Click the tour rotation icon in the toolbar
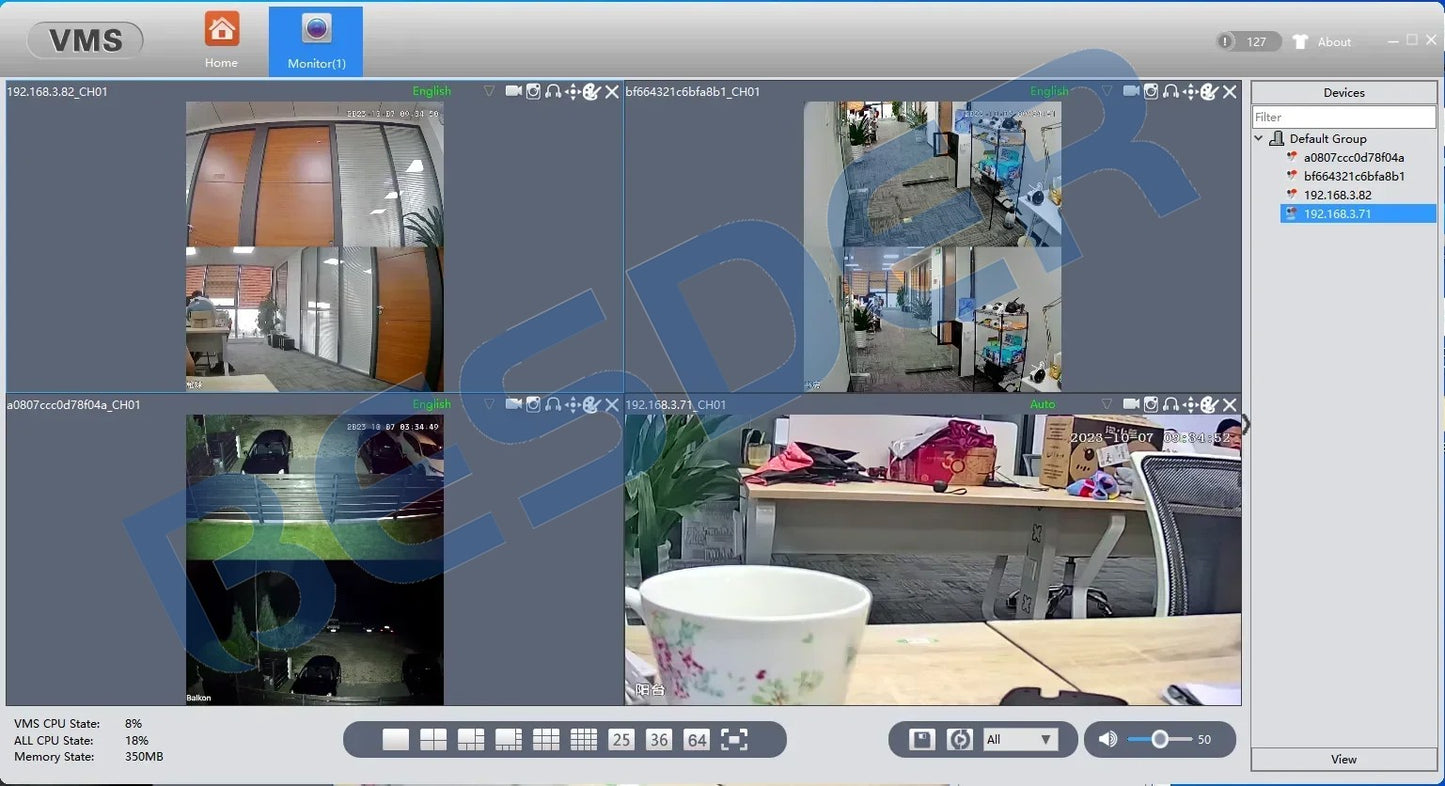 pyautogui.click(x=958, y=739)
